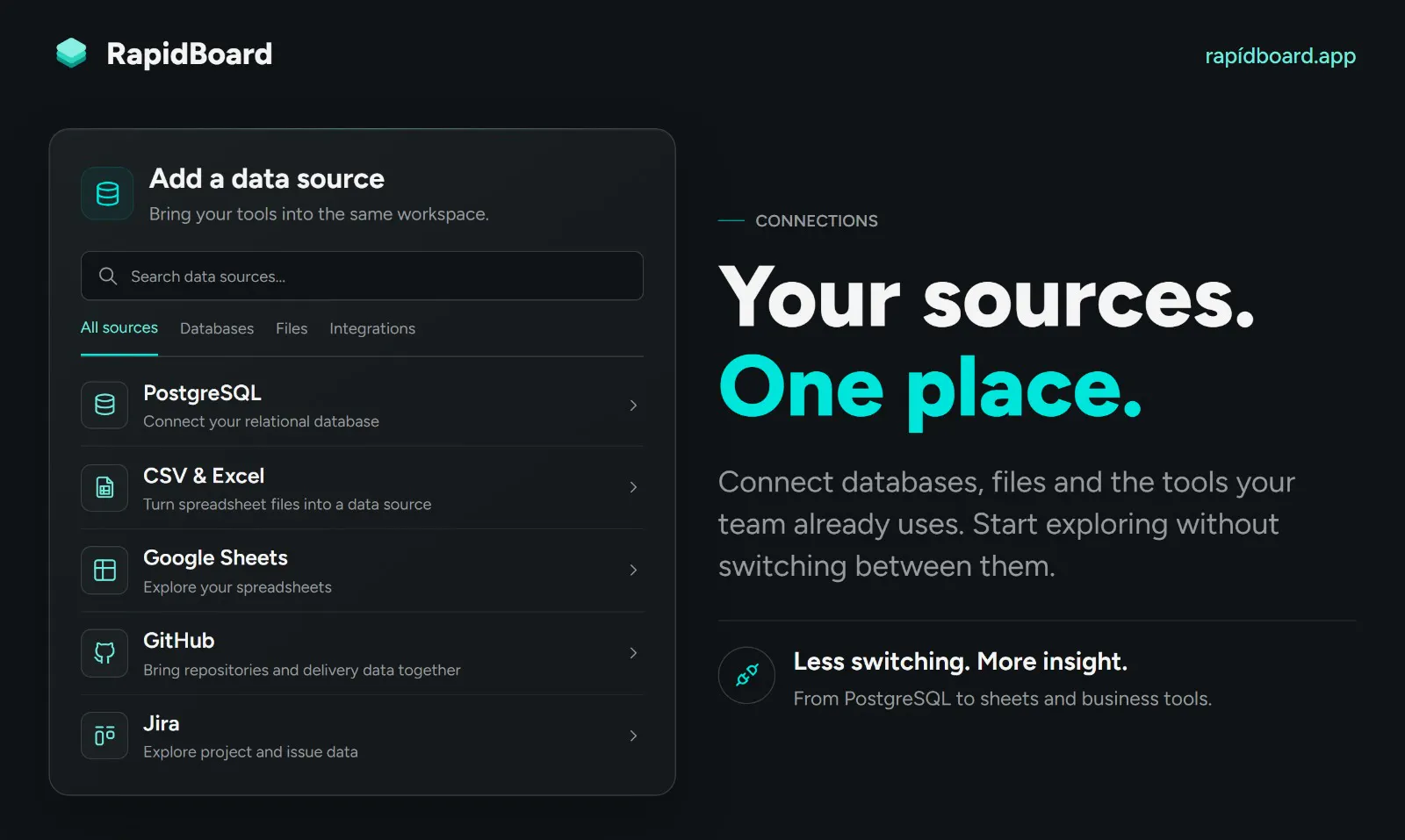Click the Google Sheets table icon

104,571
